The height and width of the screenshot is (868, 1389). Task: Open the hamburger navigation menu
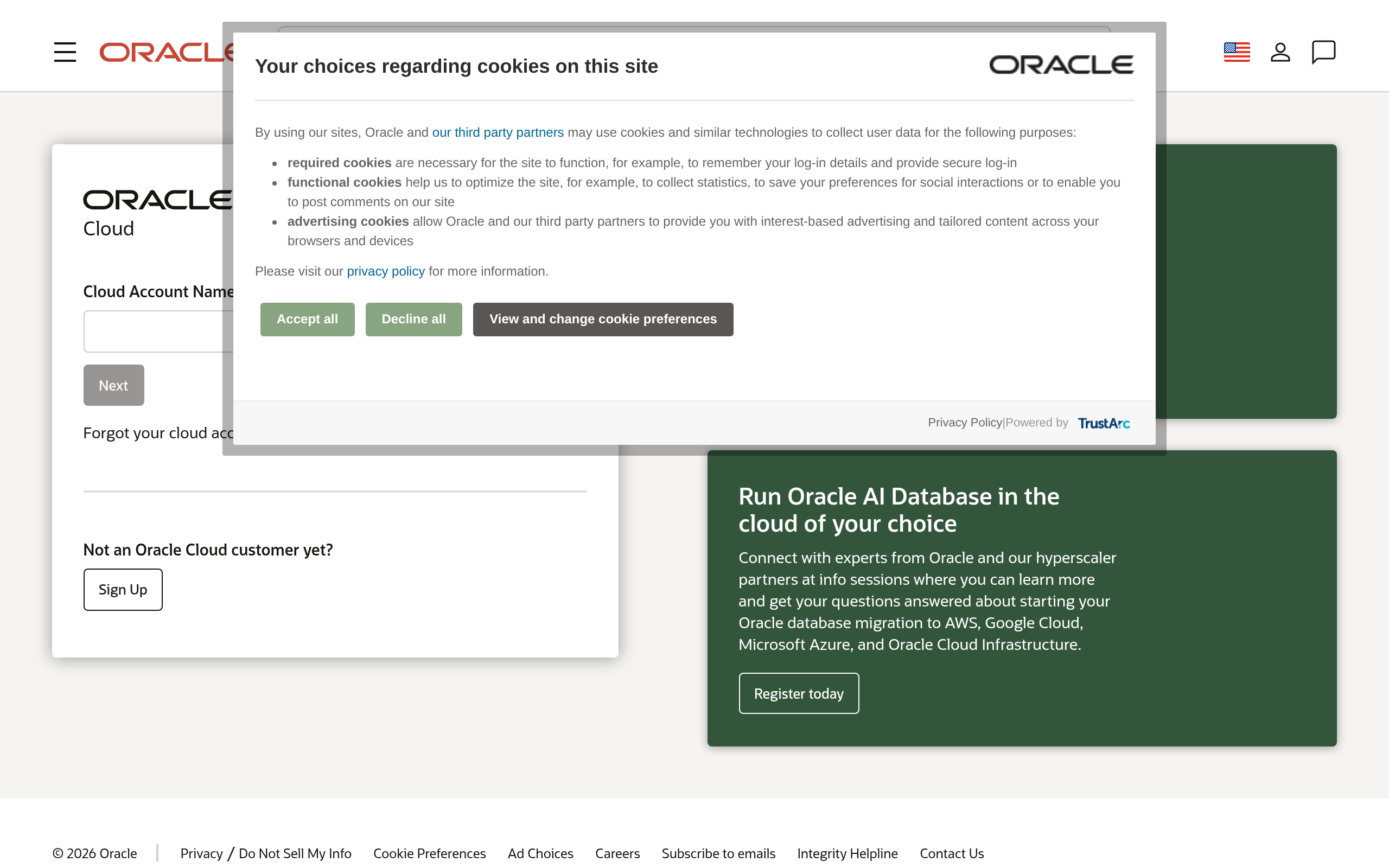coord(65,52)
